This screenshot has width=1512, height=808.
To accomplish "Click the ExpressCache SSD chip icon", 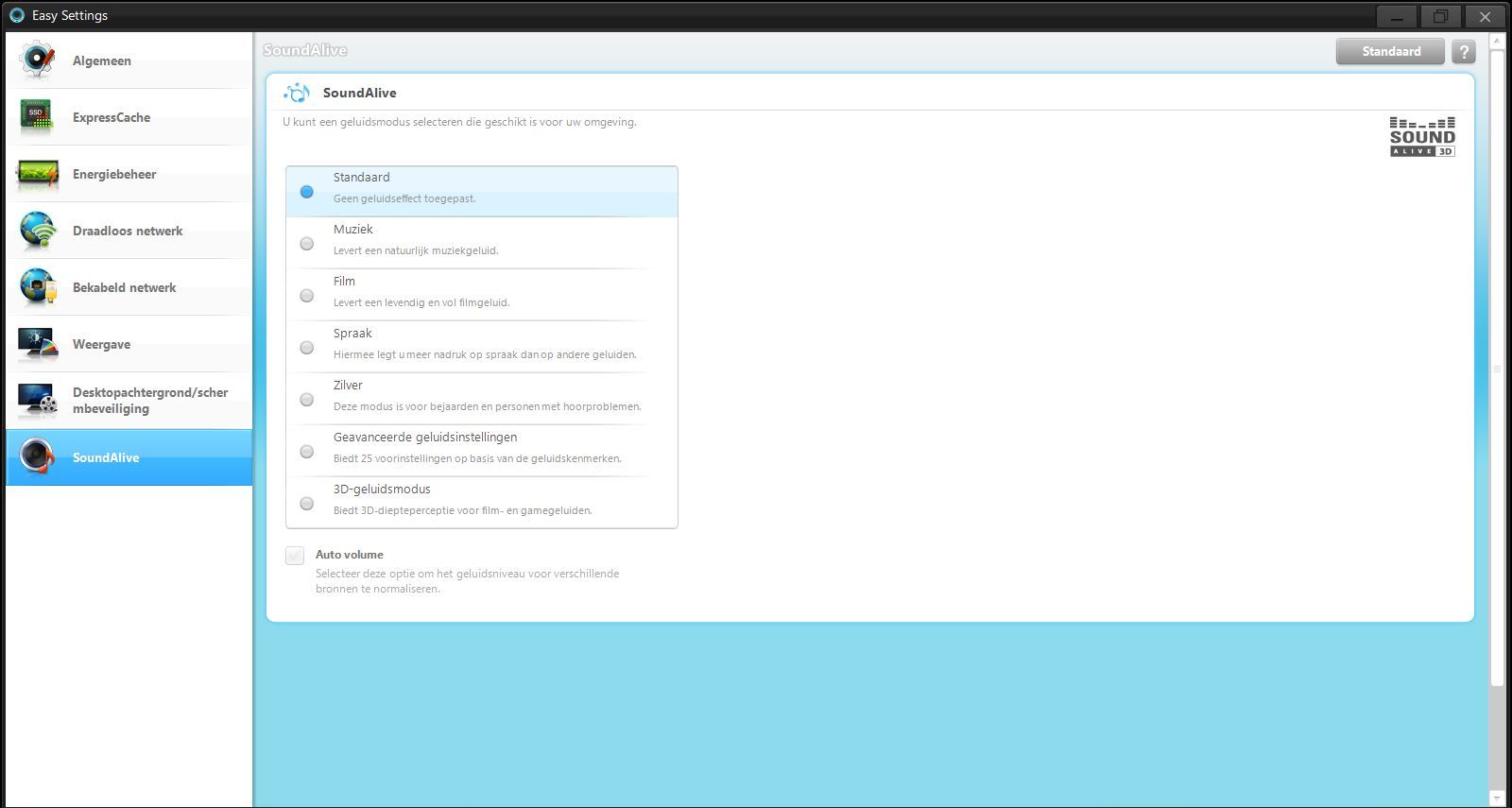I will 38,117.
